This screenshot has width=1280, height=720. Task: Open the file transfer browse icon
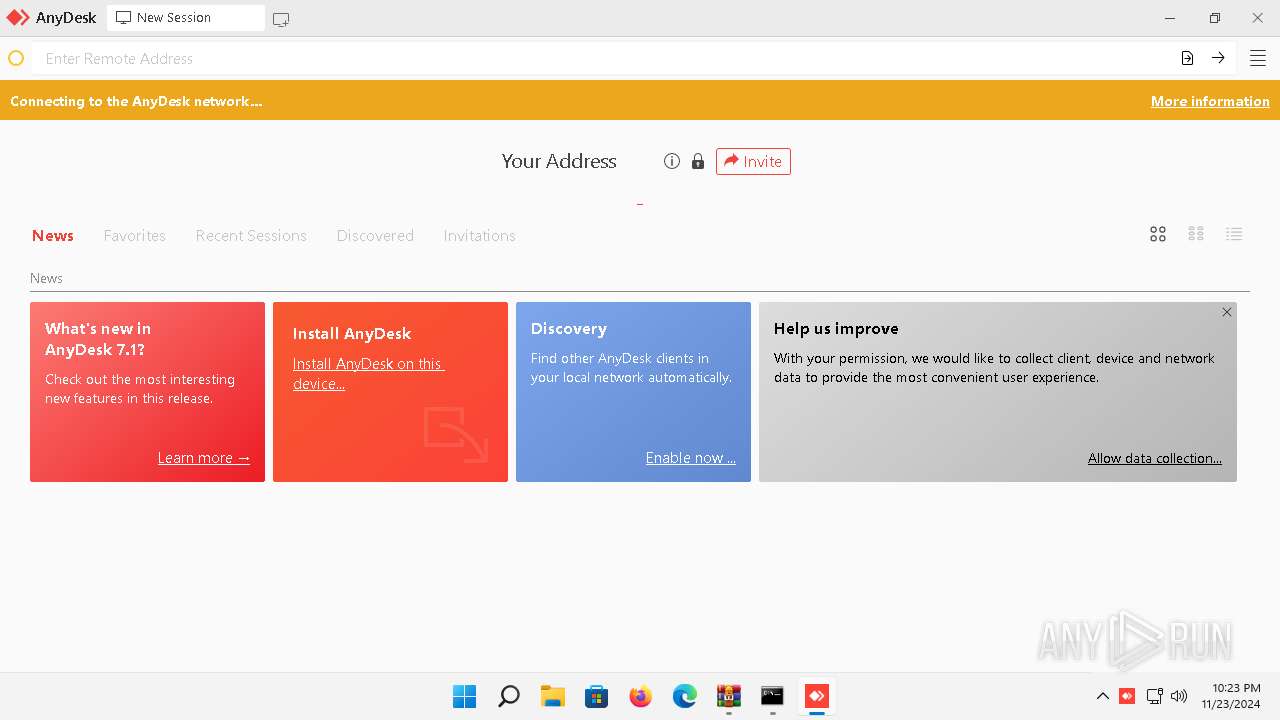click(x=1187, y=58)
